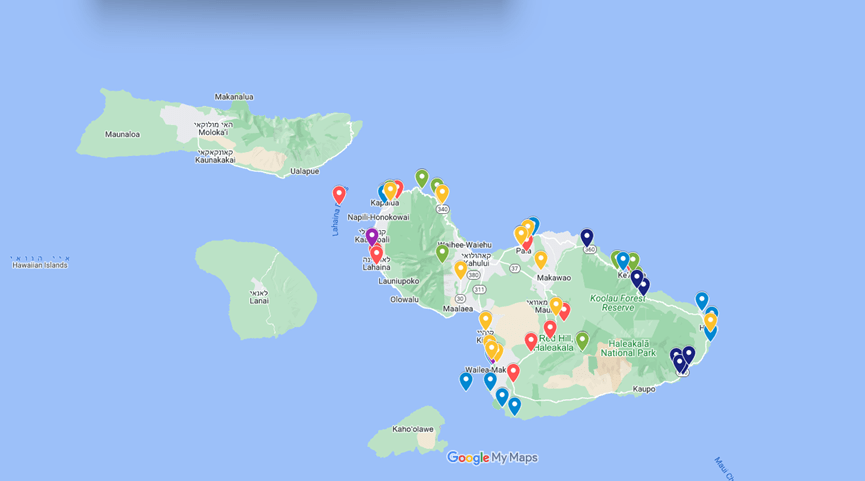The image size is (865, 481).
Task: Select the yellow pin at Hana
Action: coord(710,321)
